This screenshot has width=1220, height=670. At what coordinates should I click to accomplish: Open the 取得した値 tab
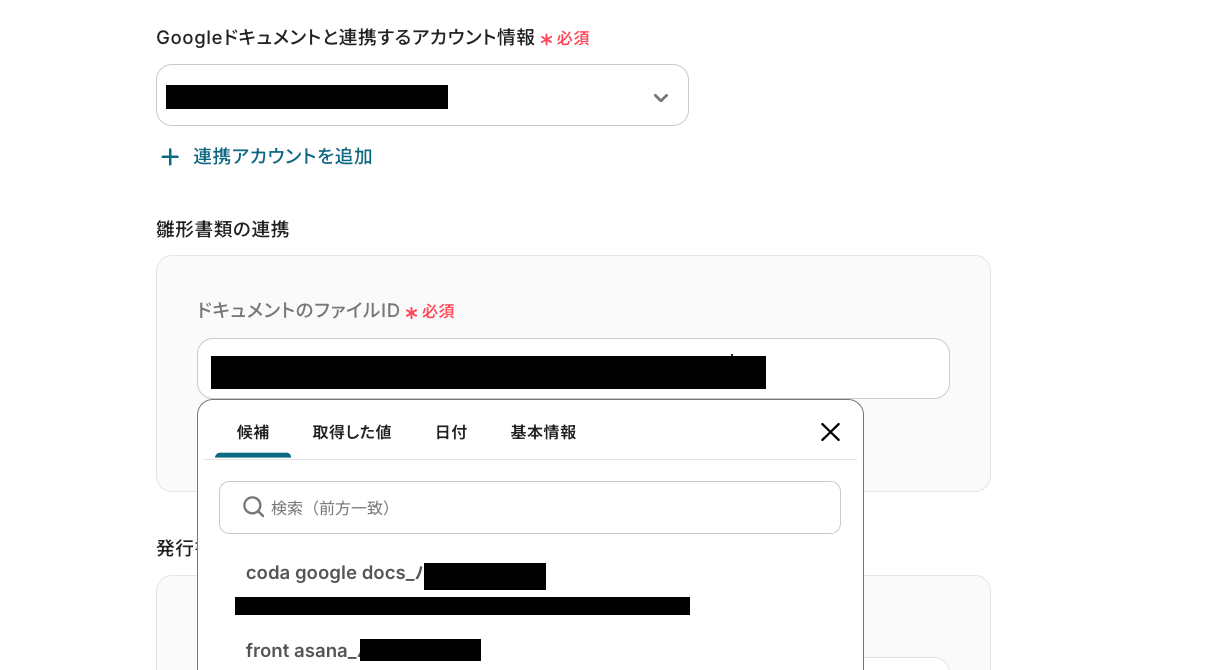coord(352,432)
